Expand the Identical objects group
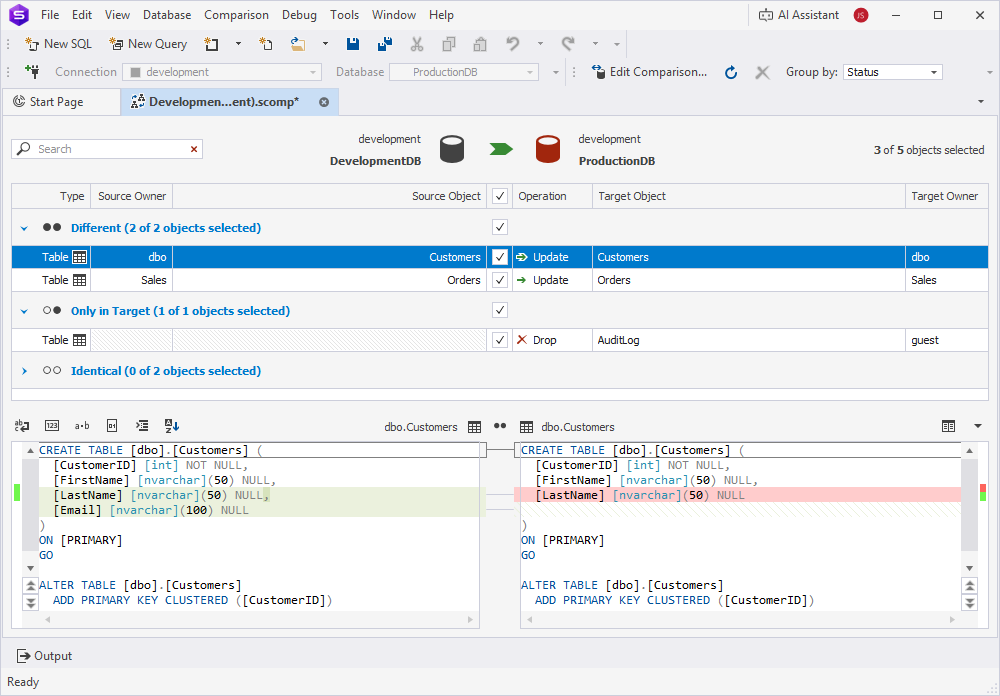This screenshot has width=1000, height=696. 24,371
